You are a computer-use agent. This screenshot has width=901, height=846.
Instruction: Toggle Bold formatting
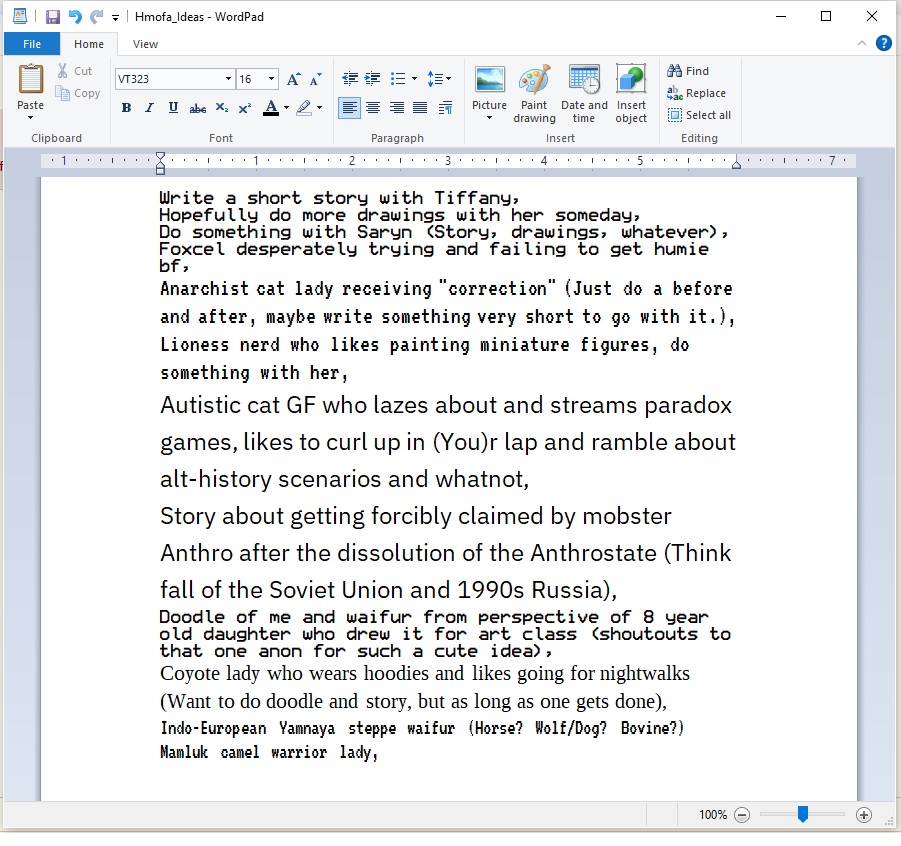(x=126, y=107)
